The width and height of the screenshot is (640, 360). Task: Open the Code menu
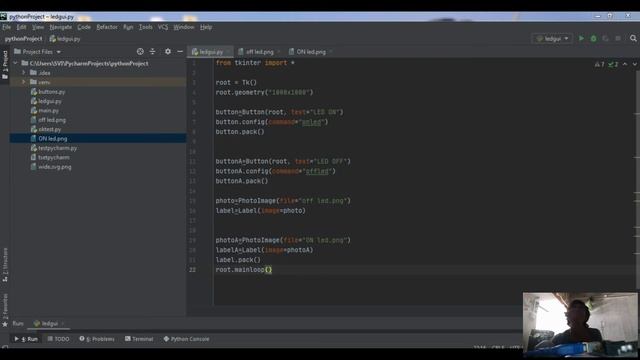[84, 27]
